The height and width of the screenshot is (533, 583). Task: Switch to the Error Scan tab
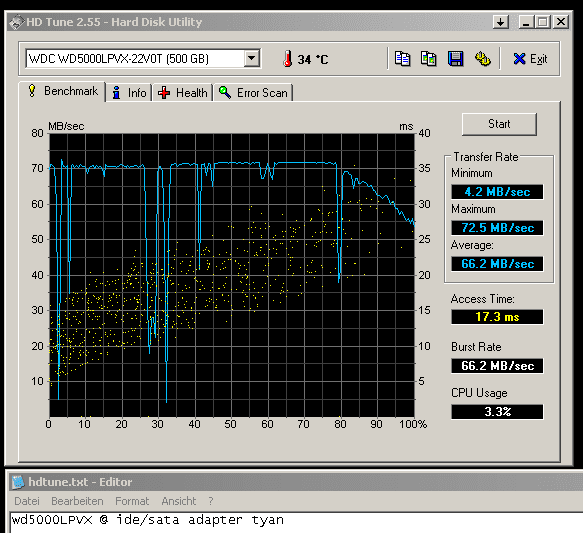click(253, 93)
